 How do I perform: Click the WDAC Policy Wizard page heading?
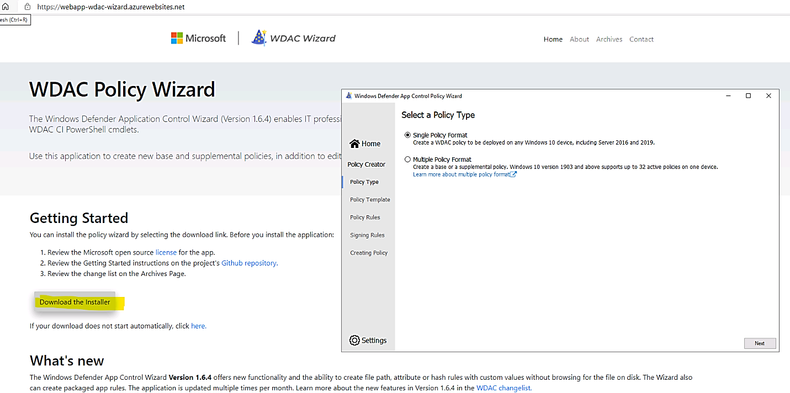122,90
